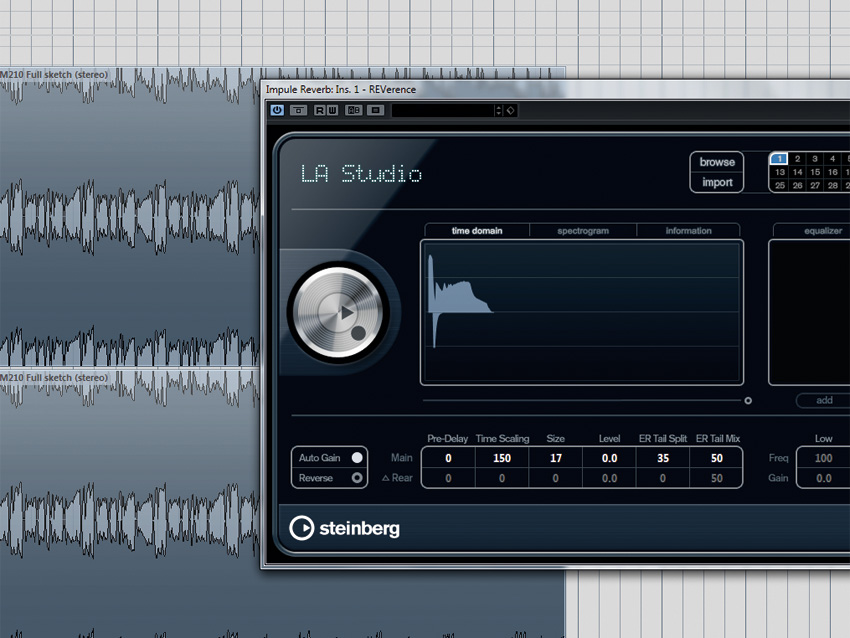Click the Rear Size value field
This screenshot has height=638, width=850.
pos(556,478)
